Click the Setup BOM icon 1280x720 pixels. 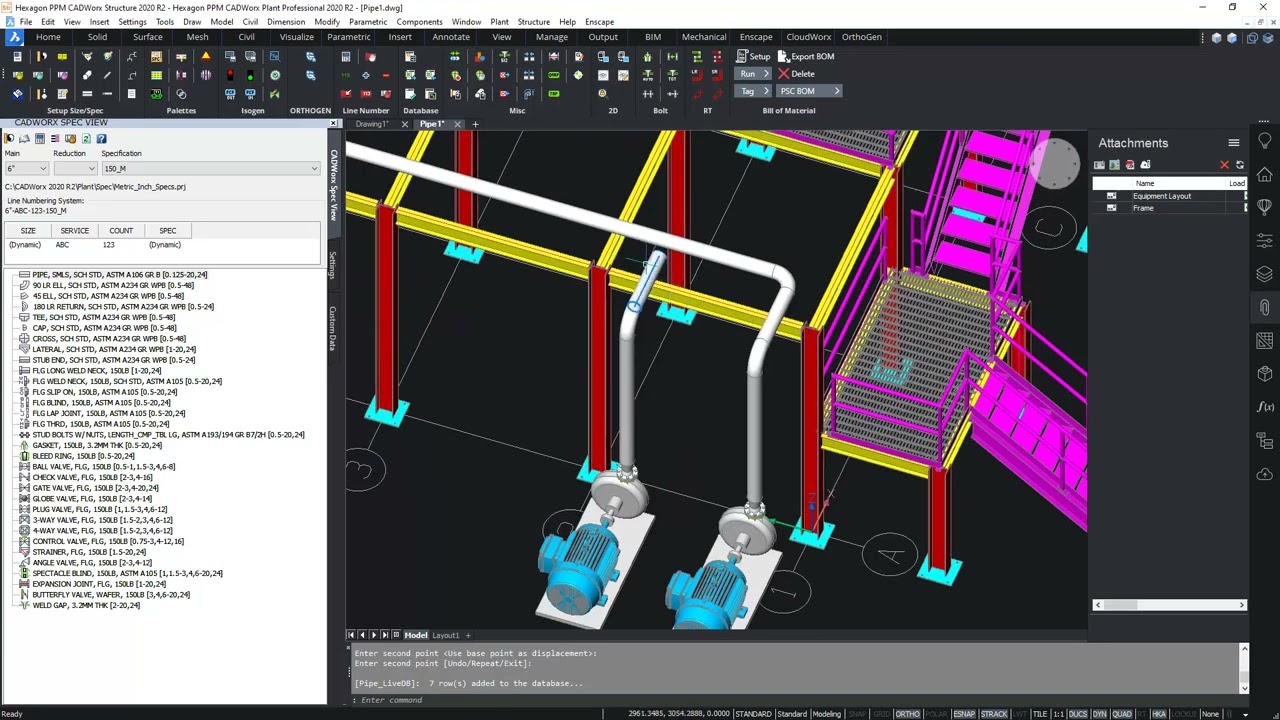tap(742, 56)
